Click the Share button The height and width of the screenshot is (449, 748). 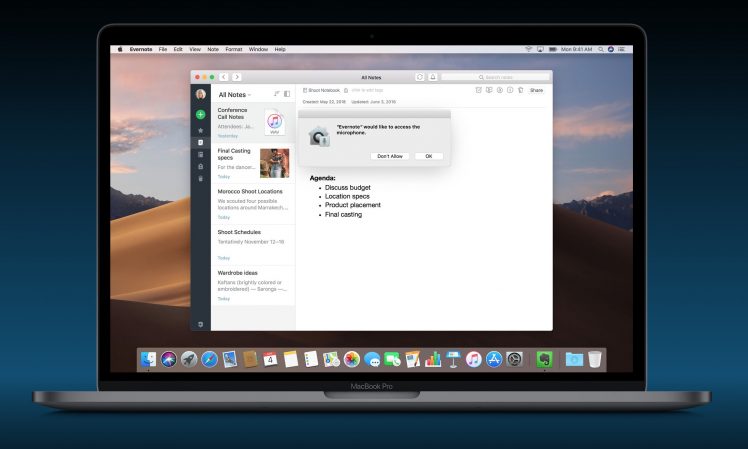(x=536, y=90)
